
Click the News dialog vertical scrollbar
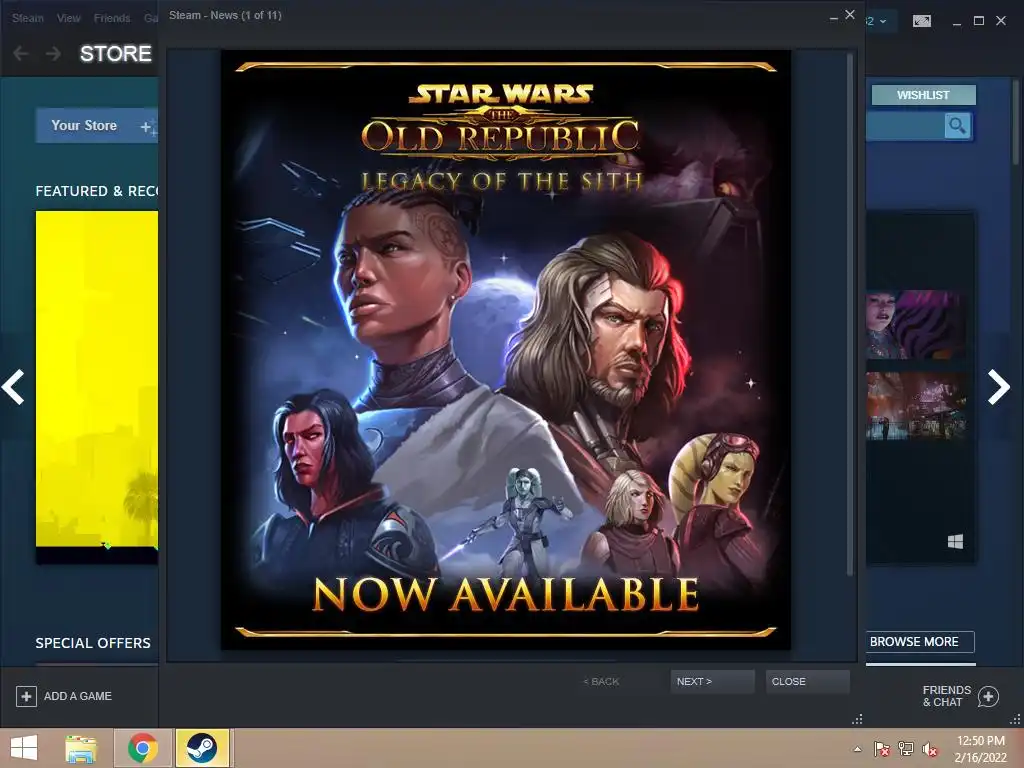point(850,313)
